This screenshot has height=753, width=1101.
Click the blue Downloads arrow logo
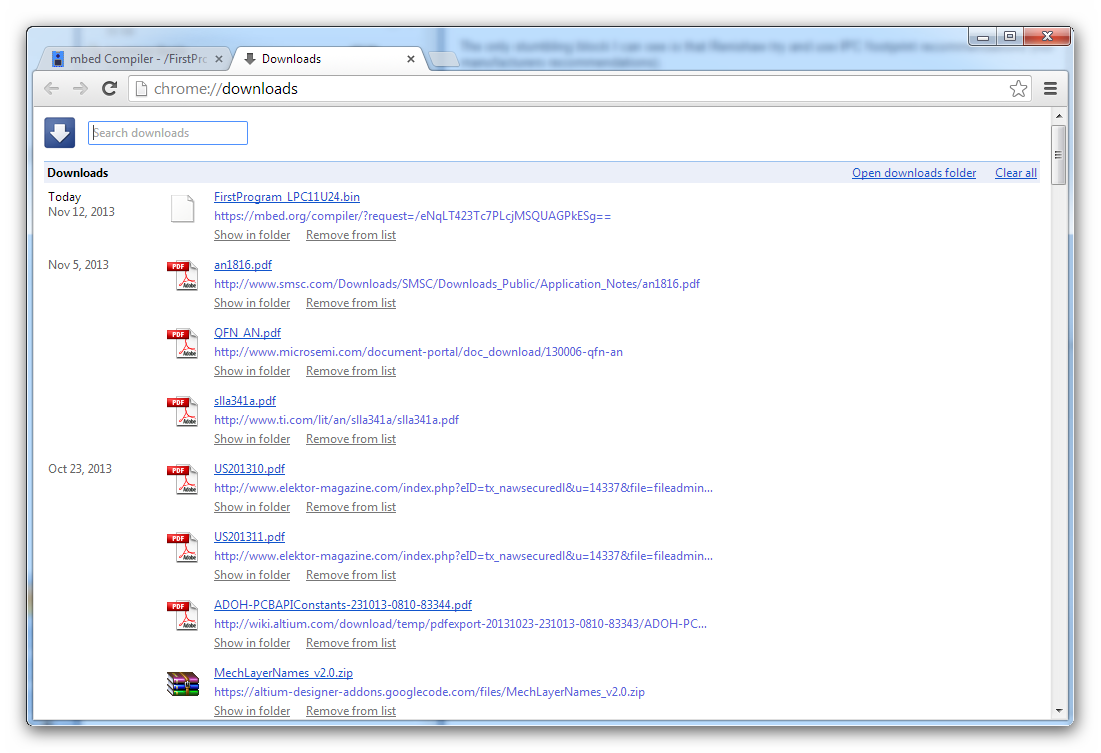click(x=60, y=133)
